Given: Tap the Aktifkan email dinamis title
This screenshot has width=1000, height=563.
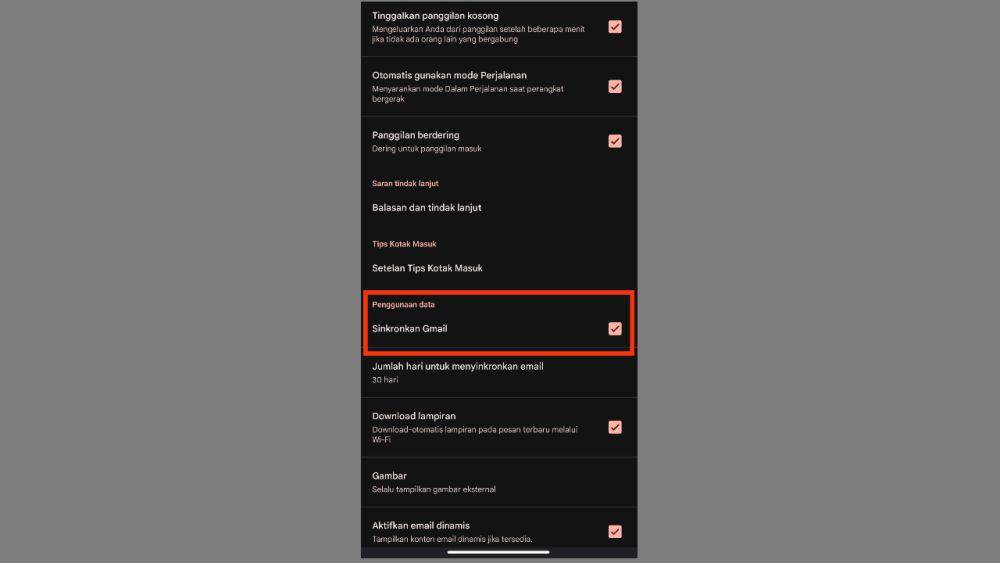Looking at the screenshot, I should [421, 525].
